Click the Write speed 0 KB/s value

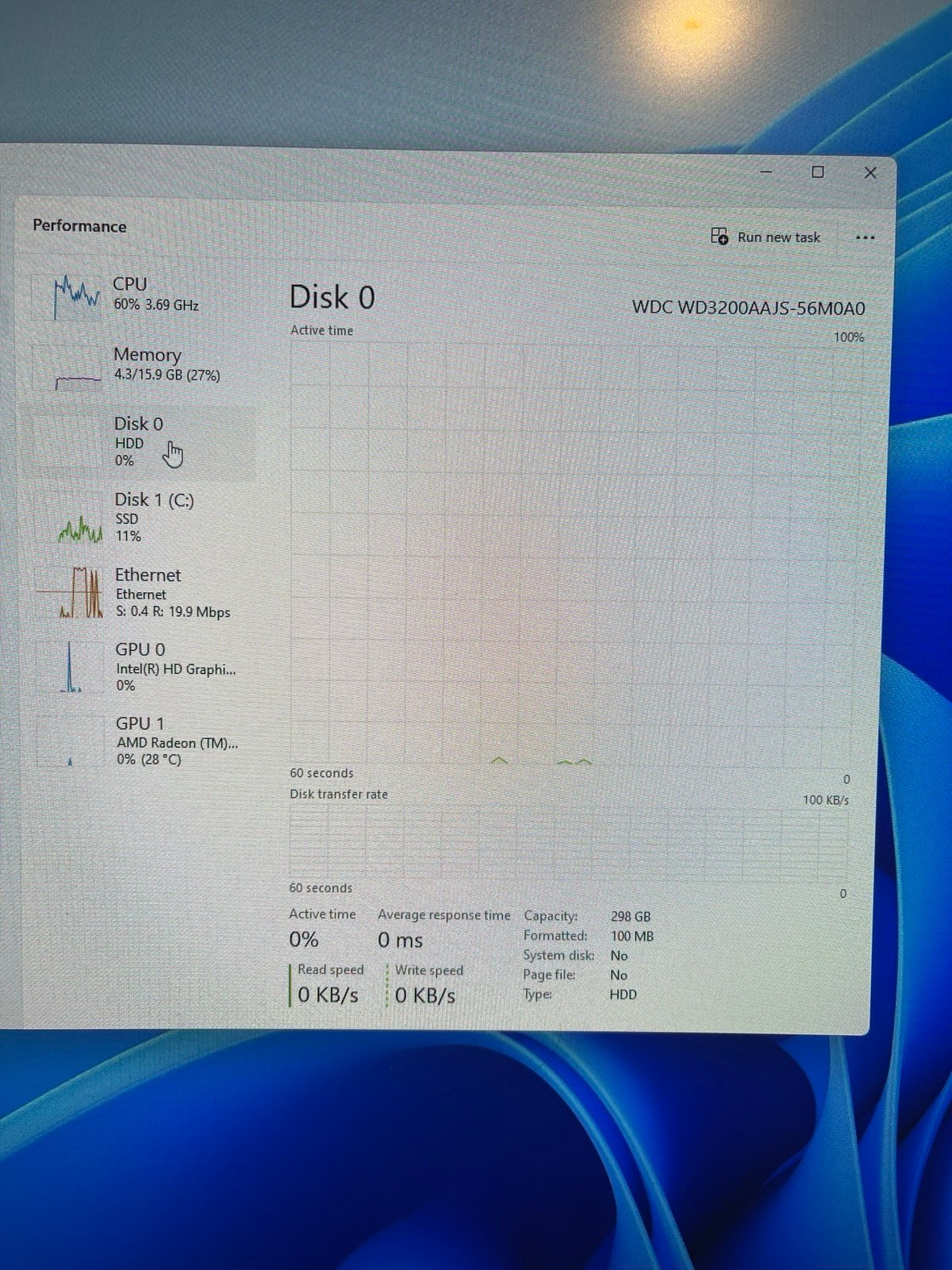[425, 995]
